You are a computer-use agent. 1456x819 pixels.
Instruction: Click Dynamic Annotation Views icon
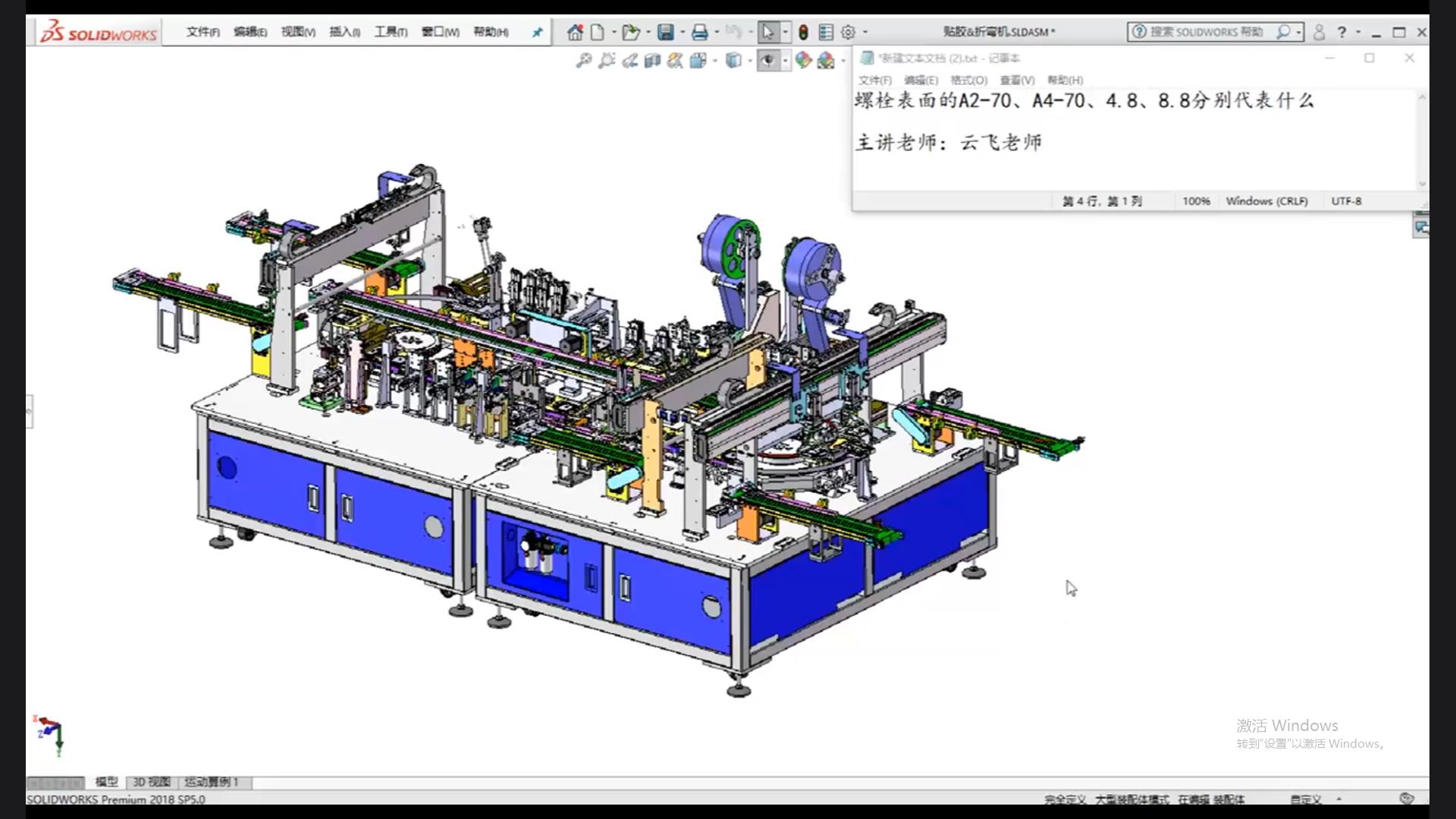coord(675,61)
